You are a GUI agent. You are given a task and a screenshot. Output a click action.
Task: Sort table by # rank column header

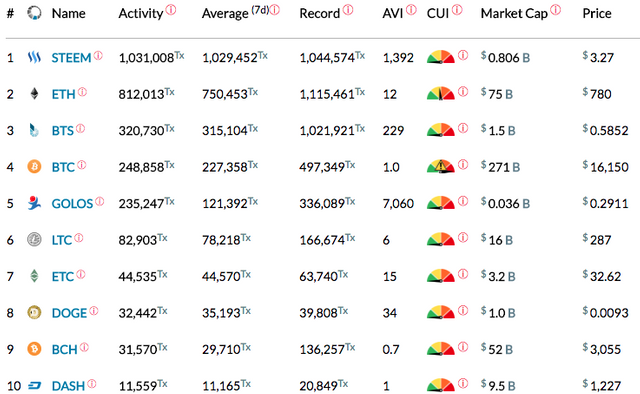[x=10, y=13]
